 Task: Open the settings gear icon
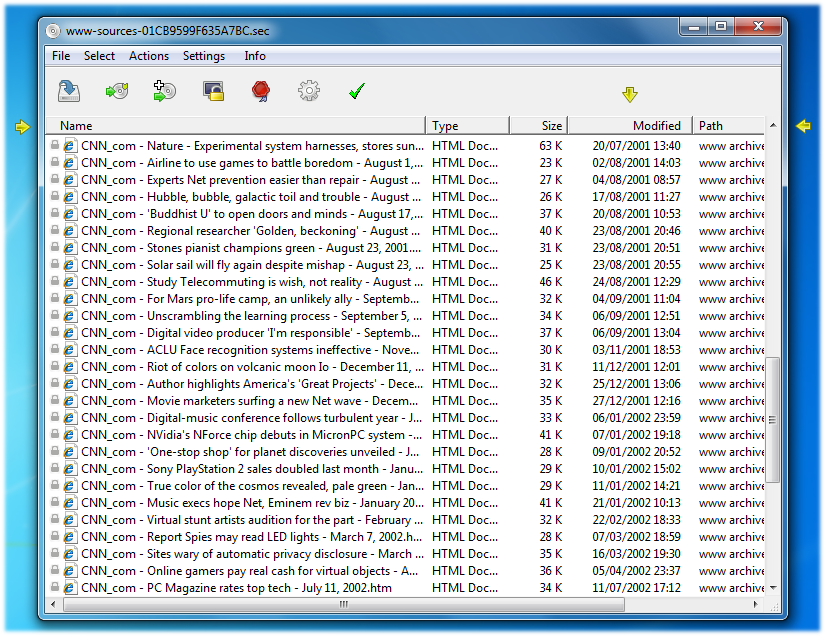[308, 90]
